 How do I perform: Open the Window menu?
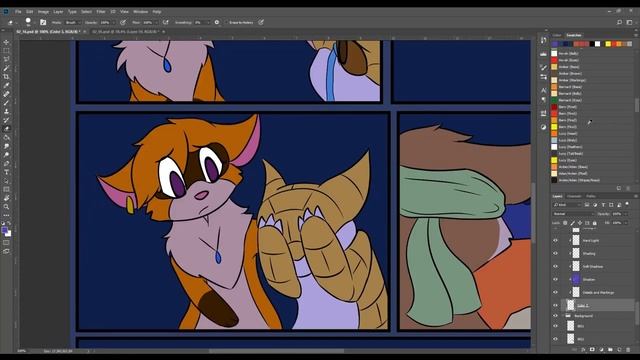[140, 12]
